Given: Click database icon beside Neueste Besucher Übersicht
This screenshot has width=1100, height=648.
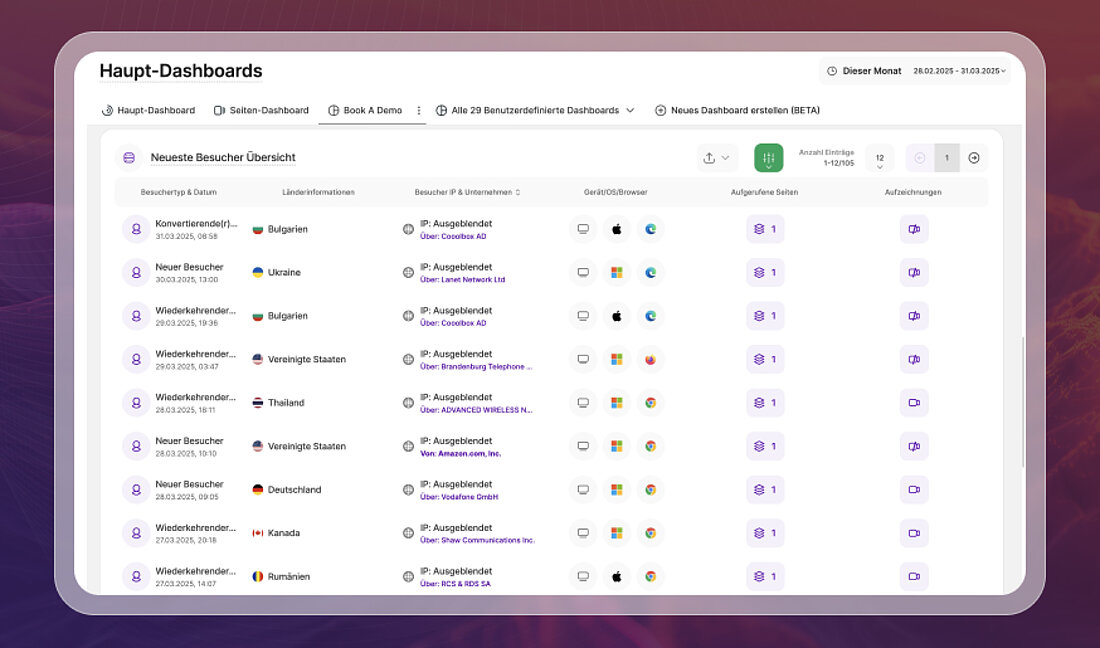Looking at the screenshot, I should (129, 158).
